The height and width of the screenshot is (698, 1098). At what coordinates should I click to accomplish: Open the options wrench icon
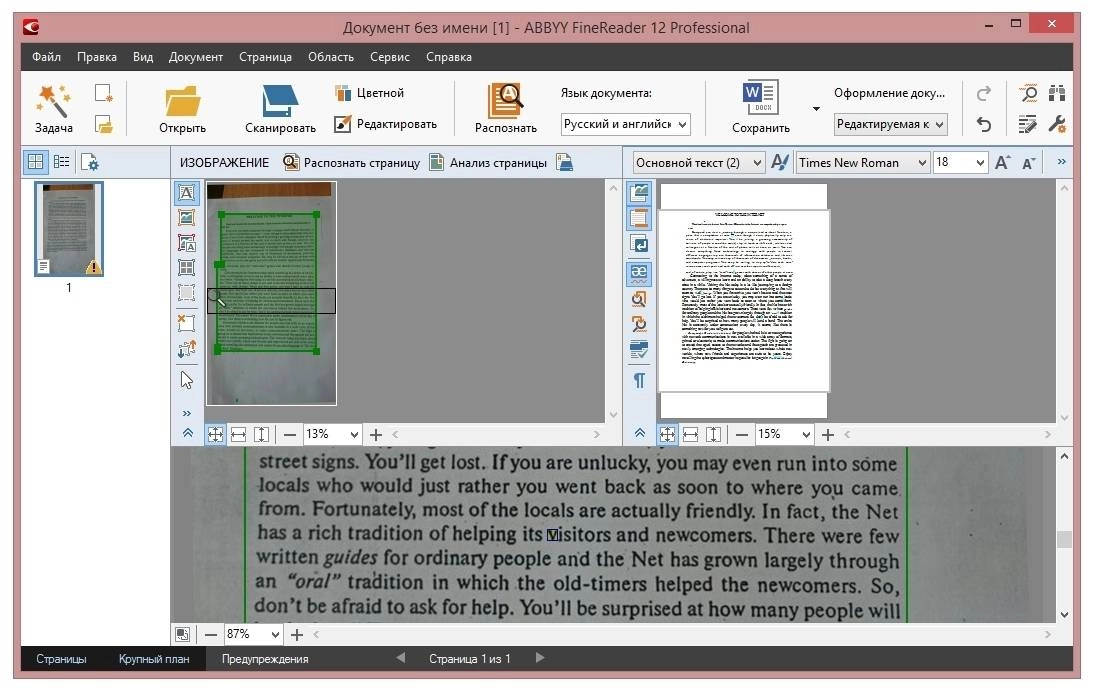(x=1057, y=124)
